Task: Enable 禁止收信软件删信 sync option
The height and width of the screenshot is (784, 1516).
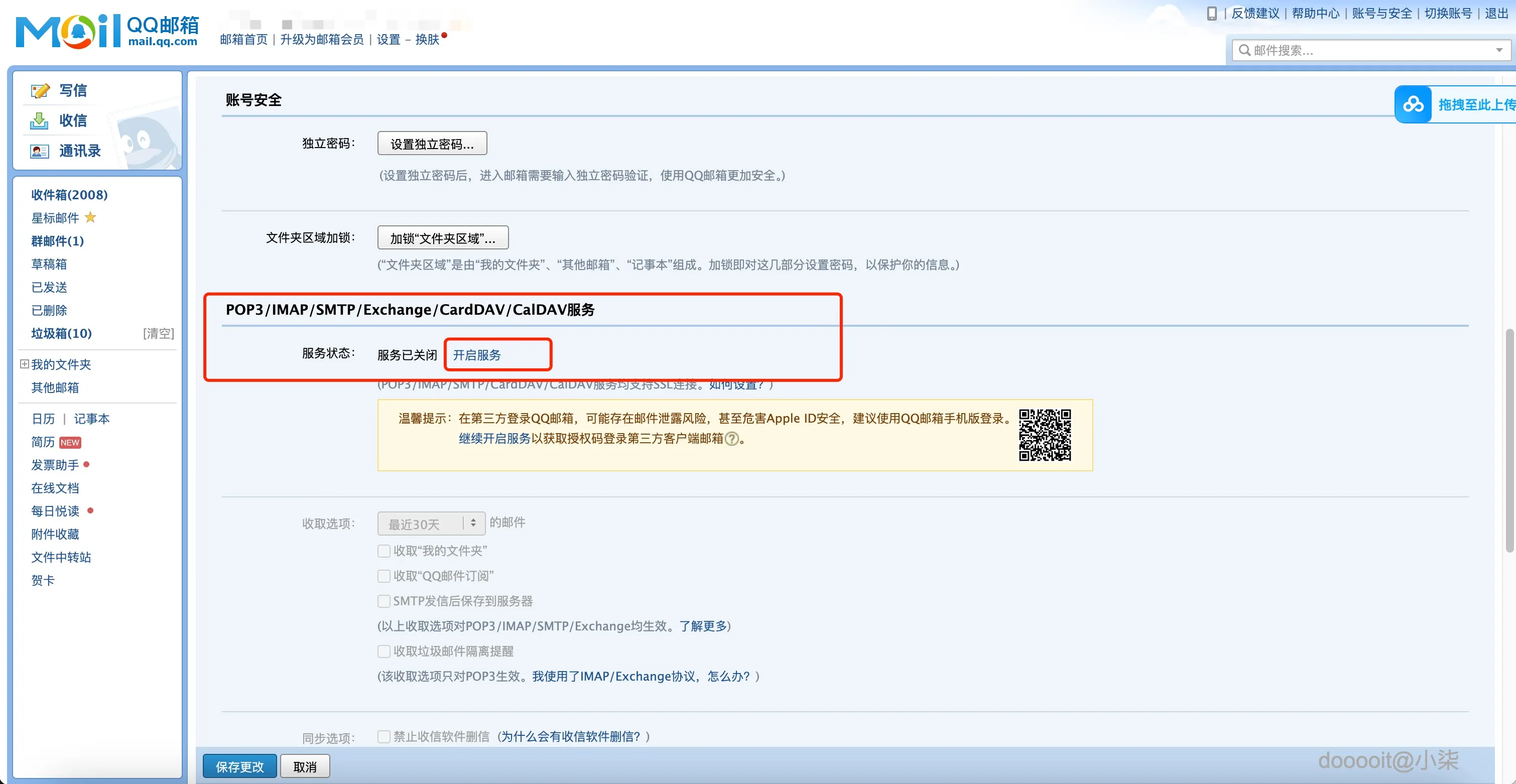Action: 384,736
